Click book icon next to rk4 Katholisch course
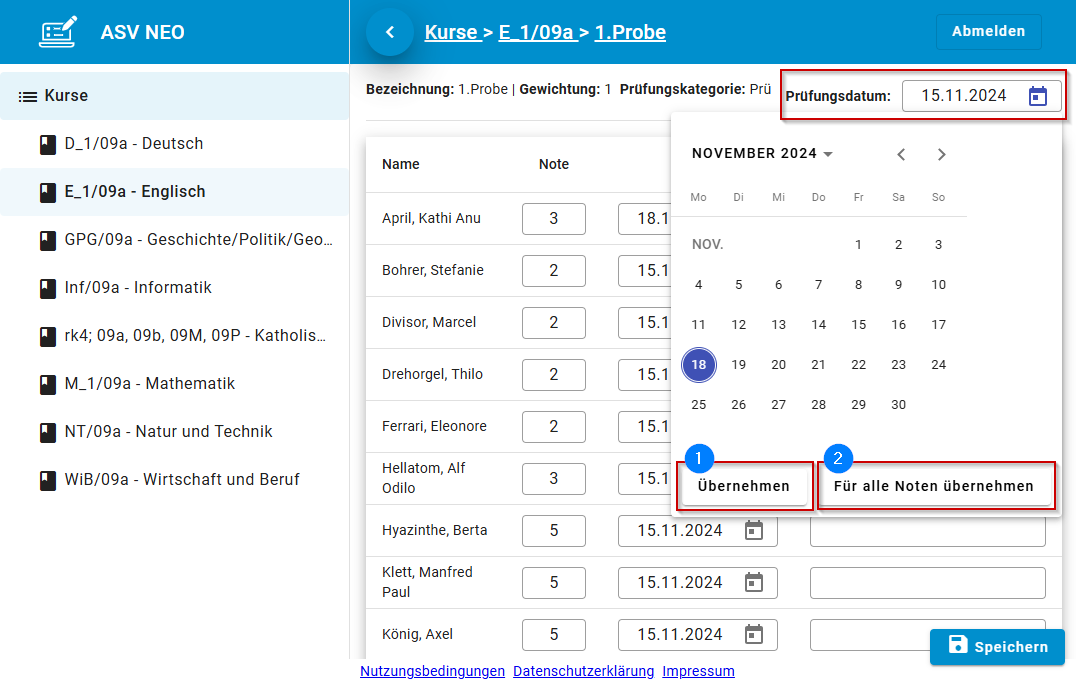1076x682 pixels. 48,337
